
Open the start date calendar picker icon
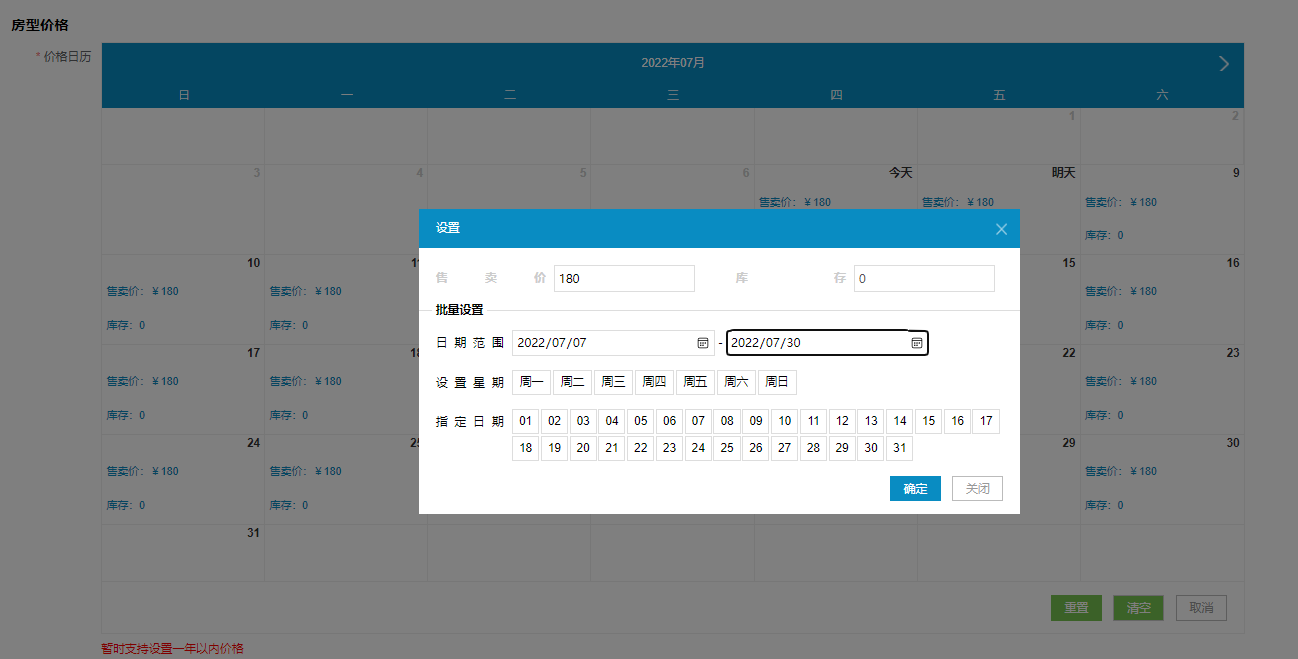point(702,343)
